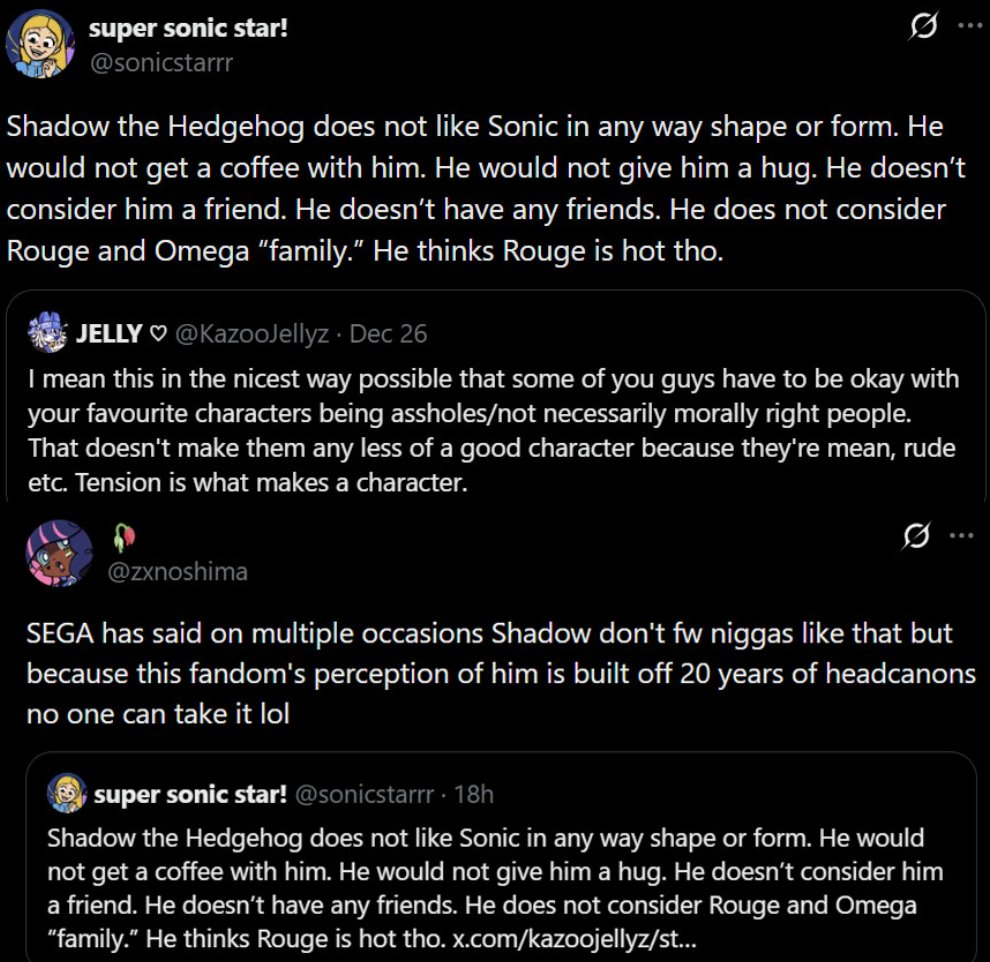Click the 18h timestamp on the quoted post
The height and width of the screenshot is (962, 990).
pos(474,794)
